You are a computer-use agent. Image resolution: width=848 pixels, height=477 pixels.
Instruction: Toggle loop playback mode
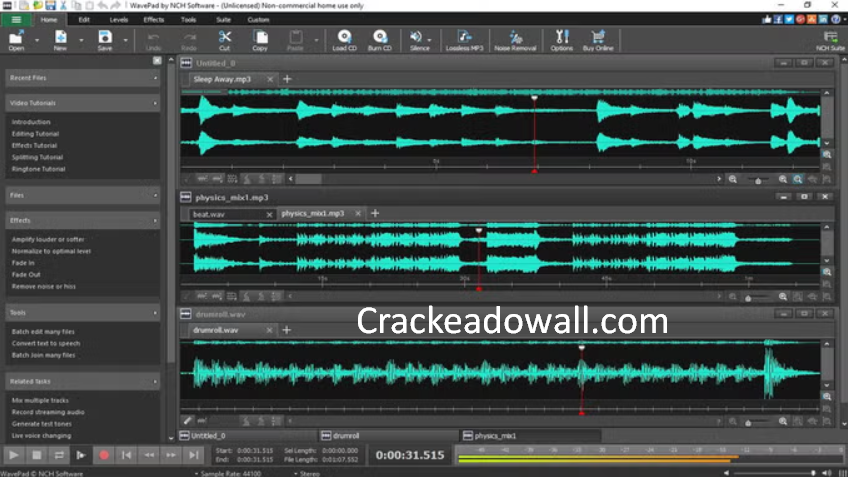[59, 455]
